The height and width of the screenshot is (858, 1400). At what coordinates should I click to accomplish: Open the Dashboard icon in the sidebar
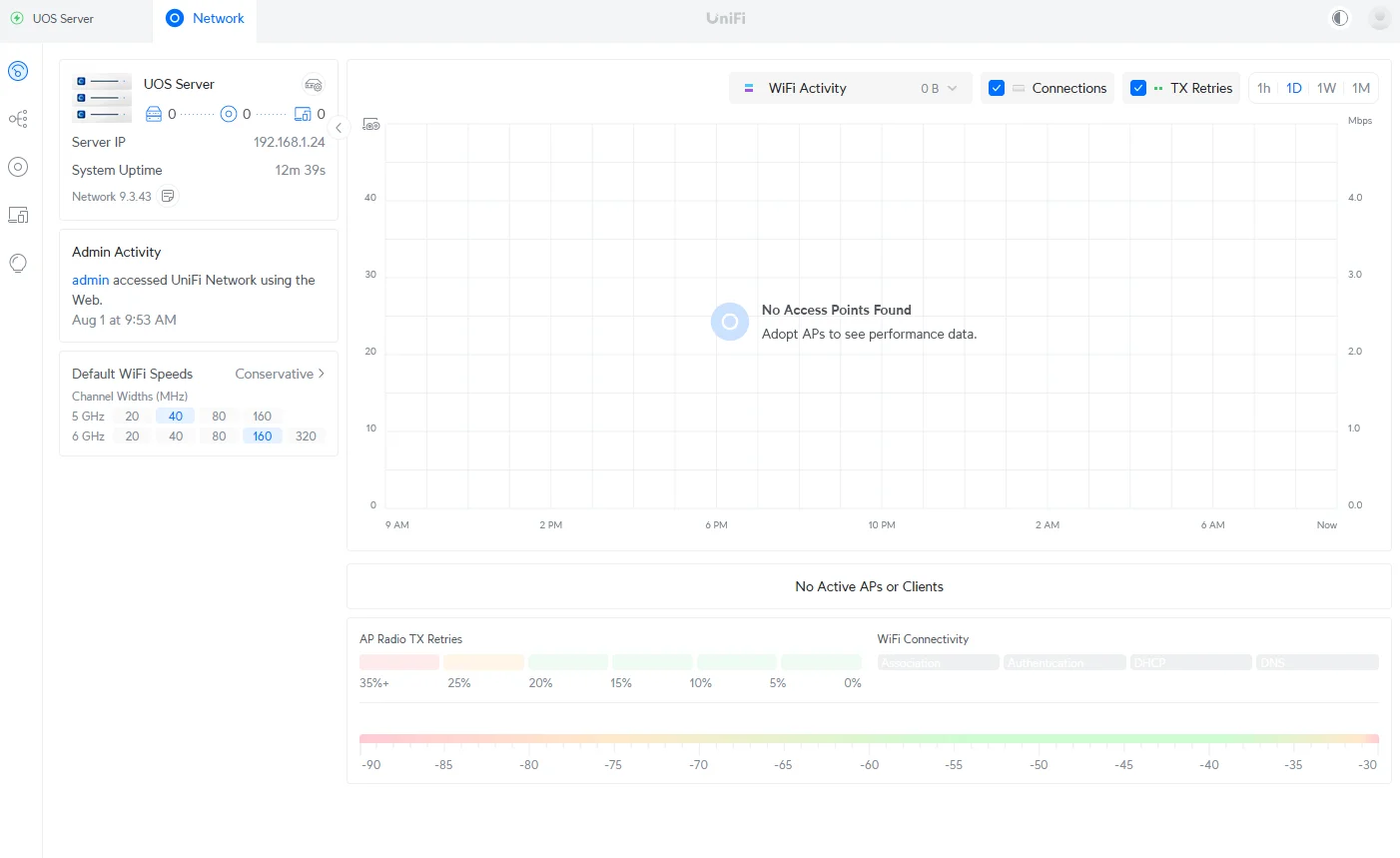18,71
